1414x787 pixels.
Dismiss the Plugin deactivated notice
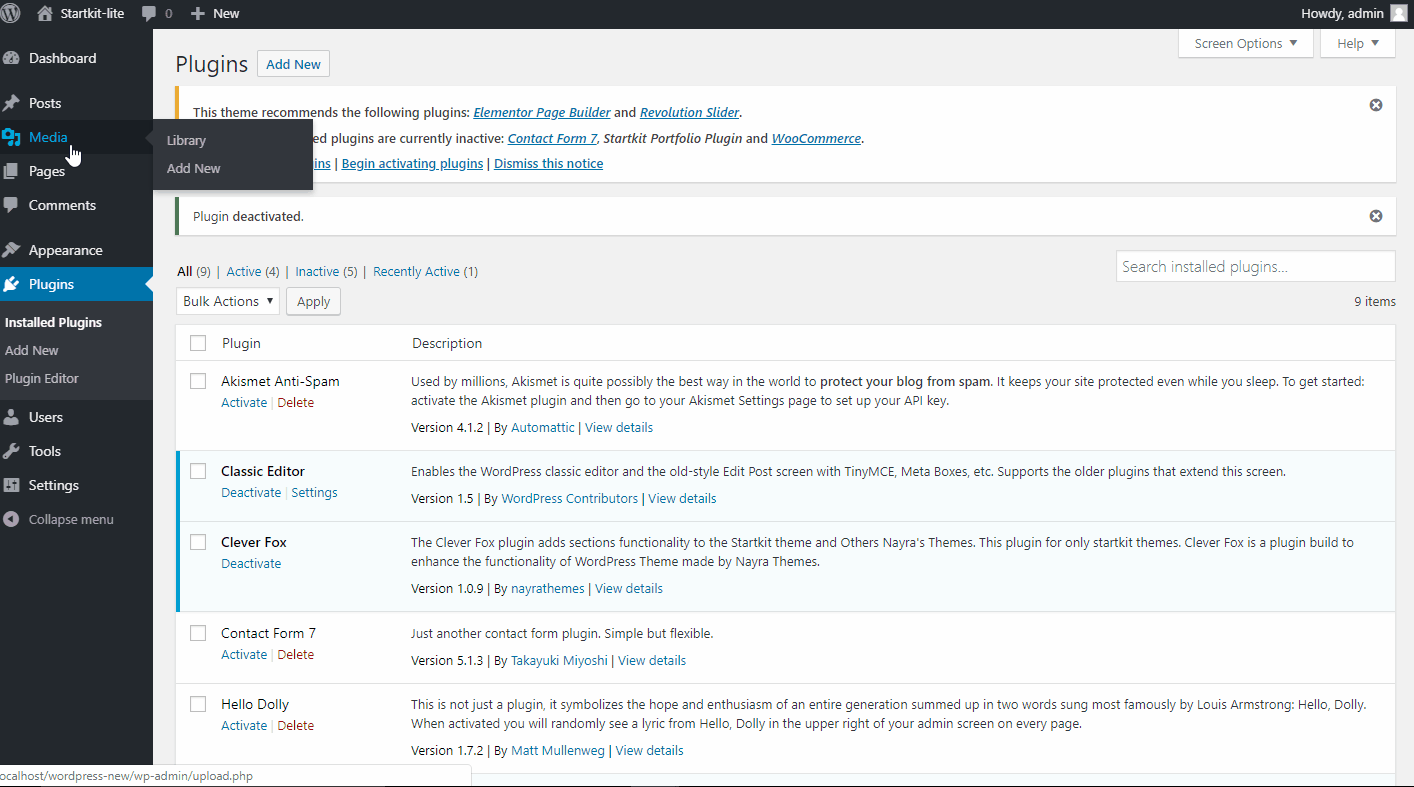[x=1376, y=216]
